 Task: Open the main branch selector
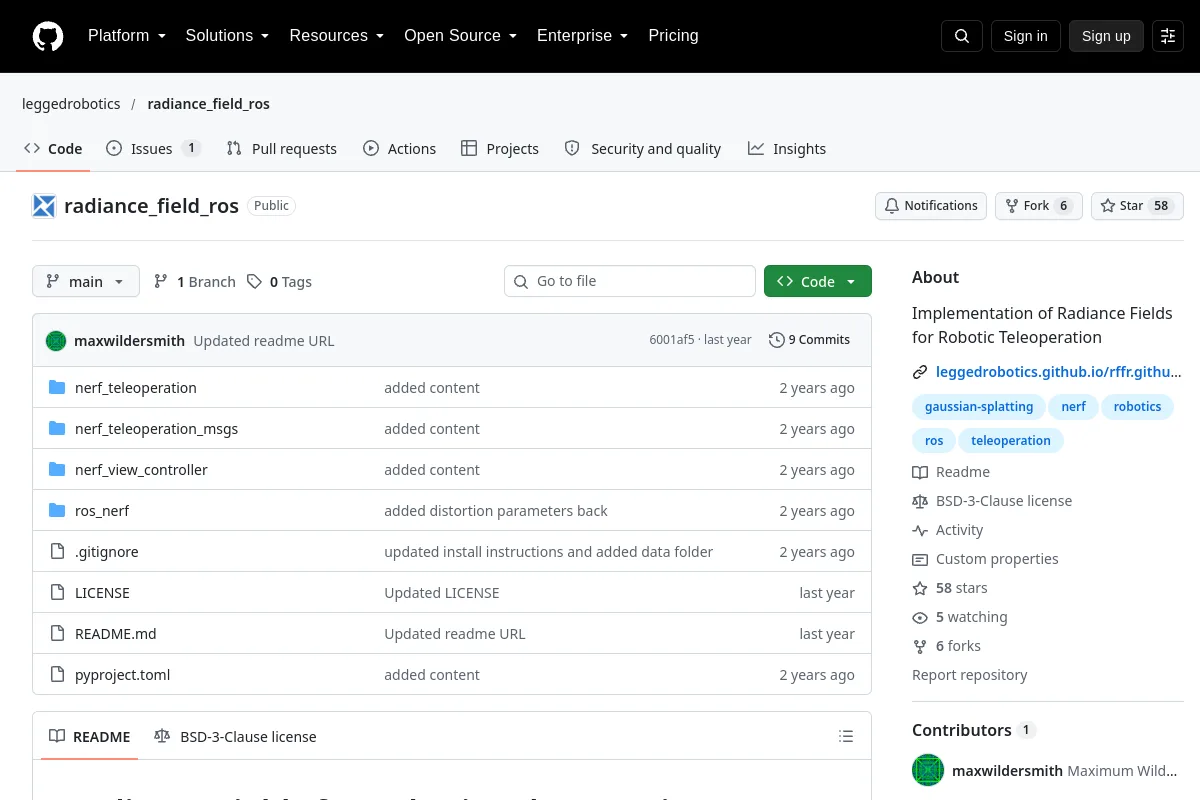click(x=86, y=282)
